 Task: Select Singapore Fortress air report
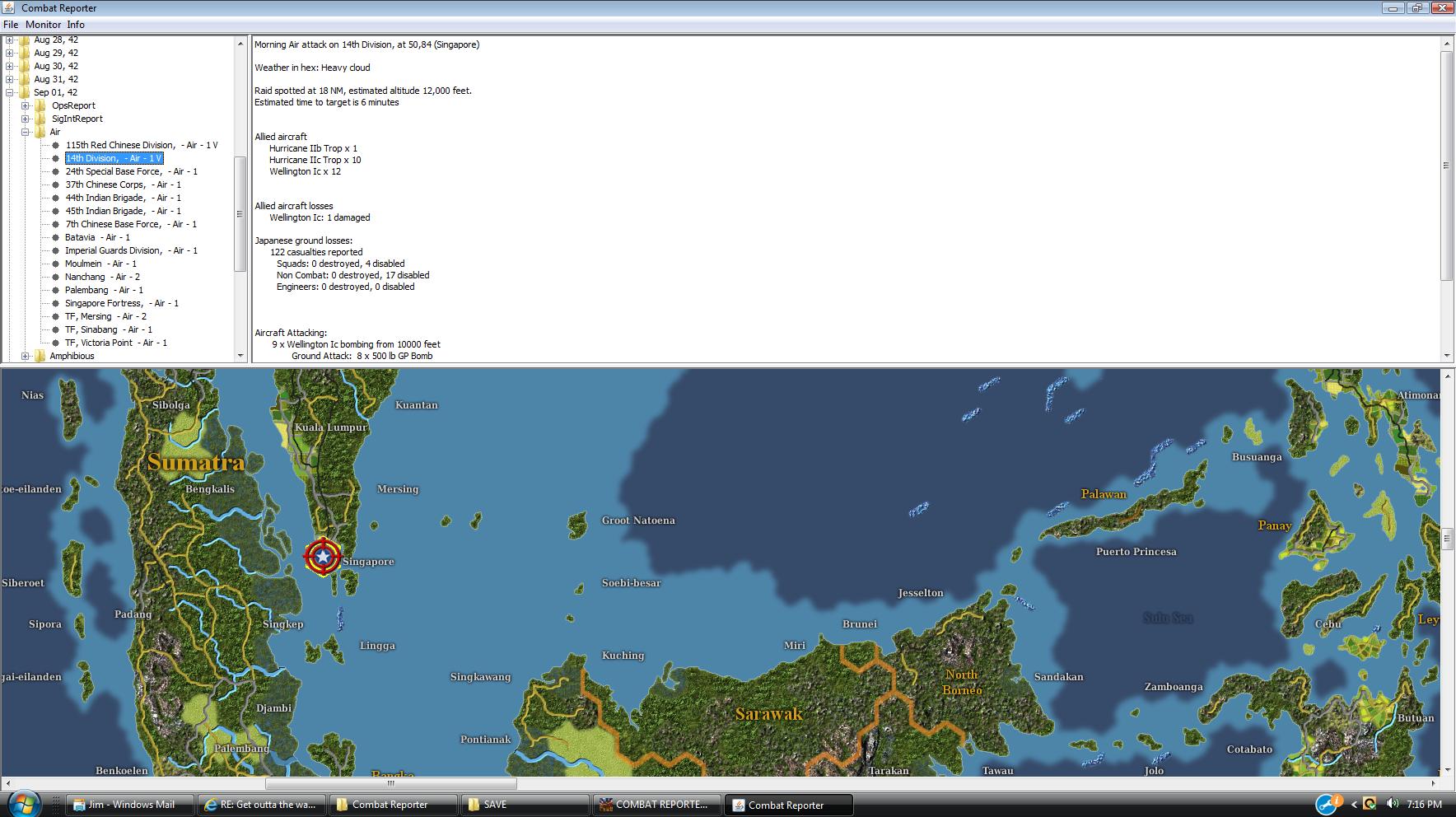pyautogui.click(x=122, y=303)
